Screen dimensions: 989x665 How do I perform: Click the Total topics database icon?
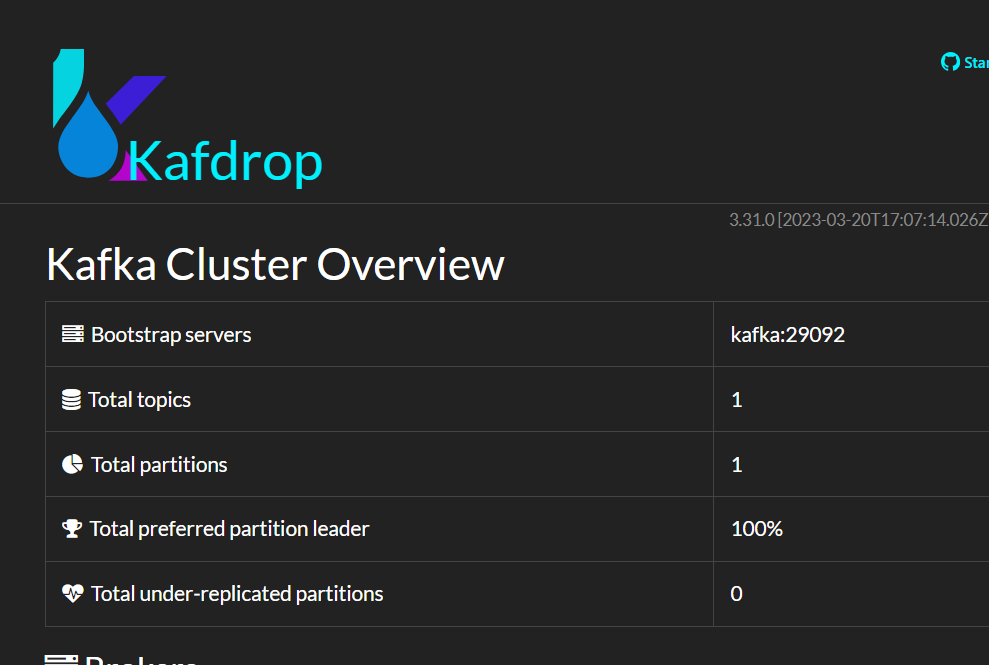coord(71,399)
